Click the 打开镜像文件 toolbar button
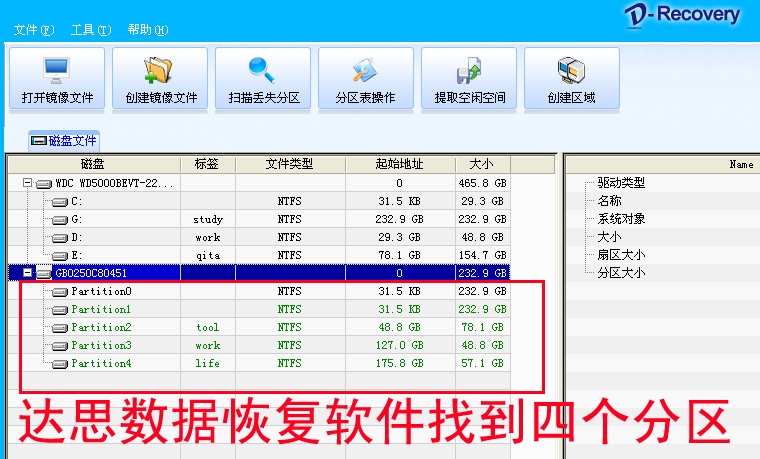 [57, 79]
